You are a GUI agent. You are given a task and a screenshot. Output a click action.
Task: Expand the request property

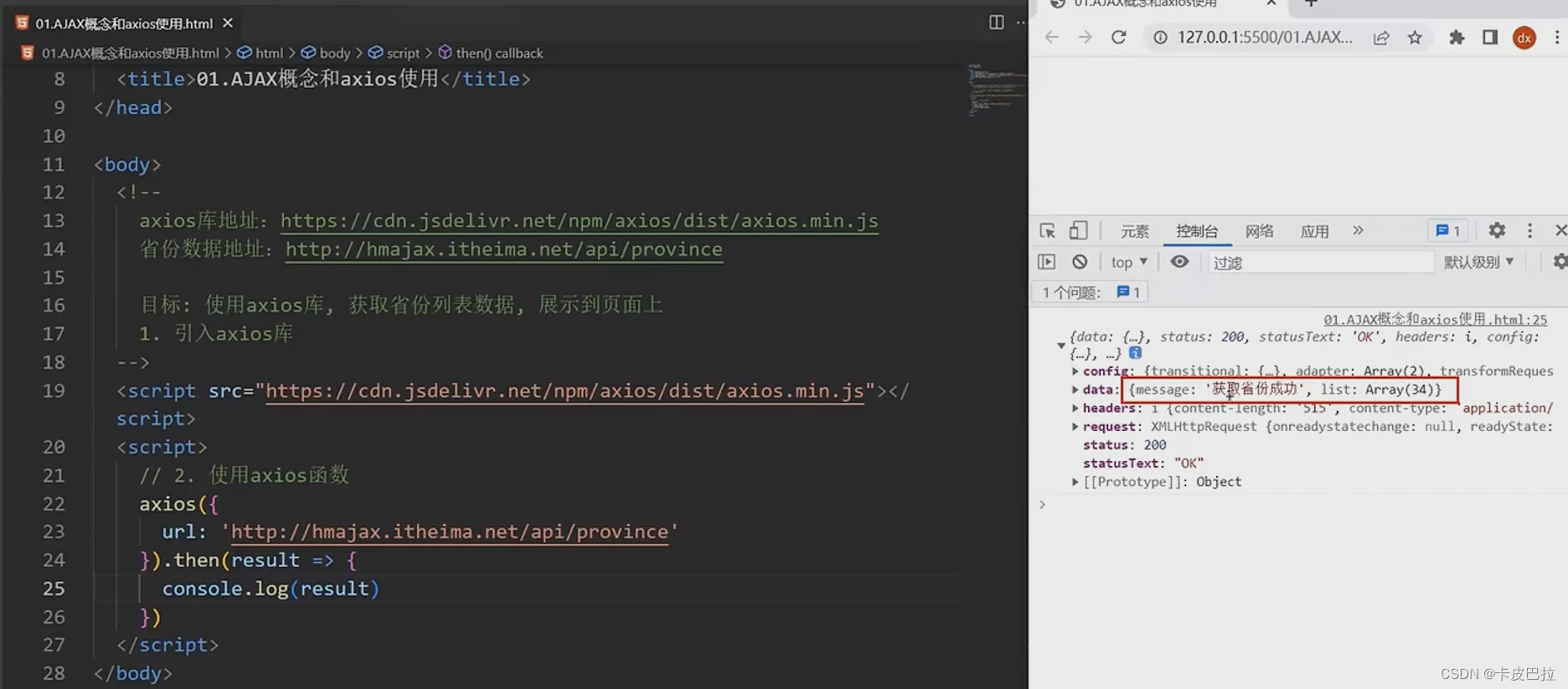click(1075, 426)
